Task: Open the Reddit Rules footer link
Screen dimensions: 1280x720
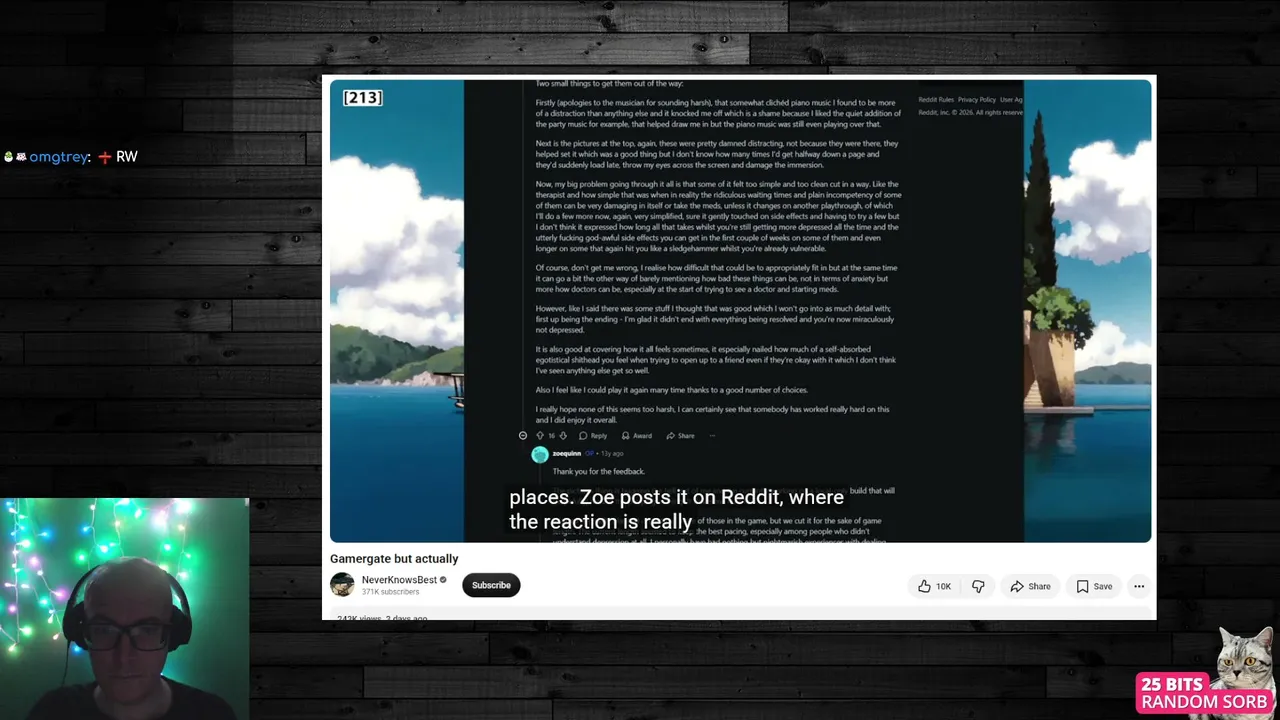Action: tap(936, 100)
